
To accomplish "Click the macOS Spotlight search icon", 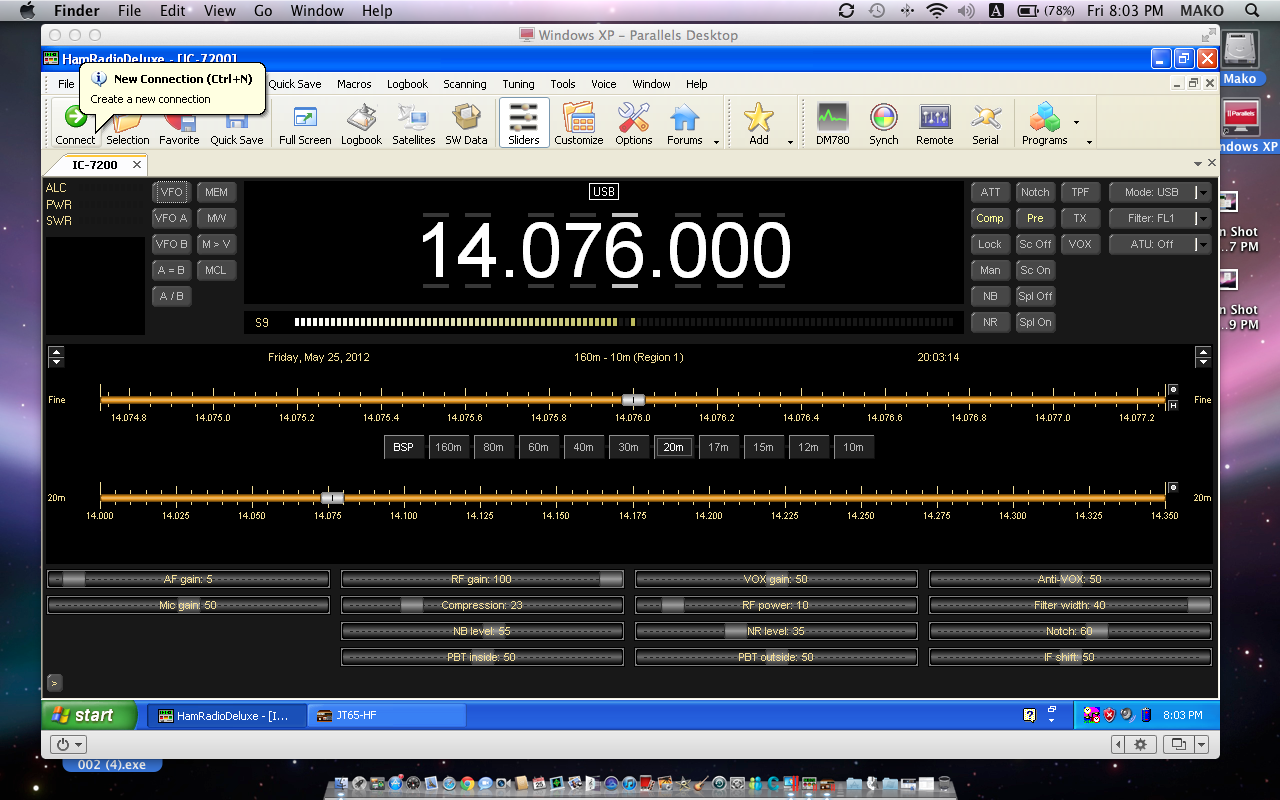I will tap(1253, 11).
